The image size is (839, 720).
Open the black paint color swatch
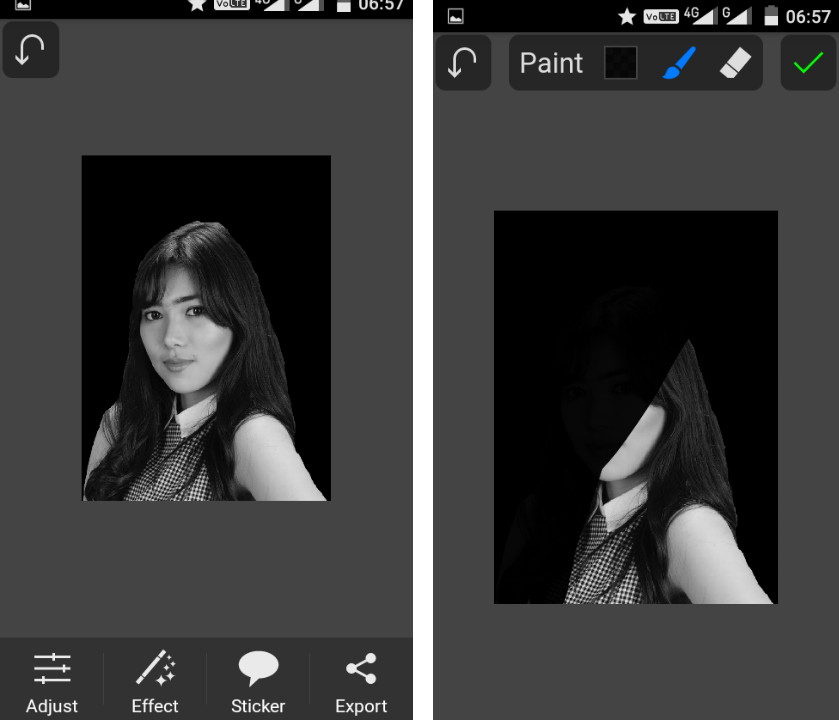[x=621, y=63]
